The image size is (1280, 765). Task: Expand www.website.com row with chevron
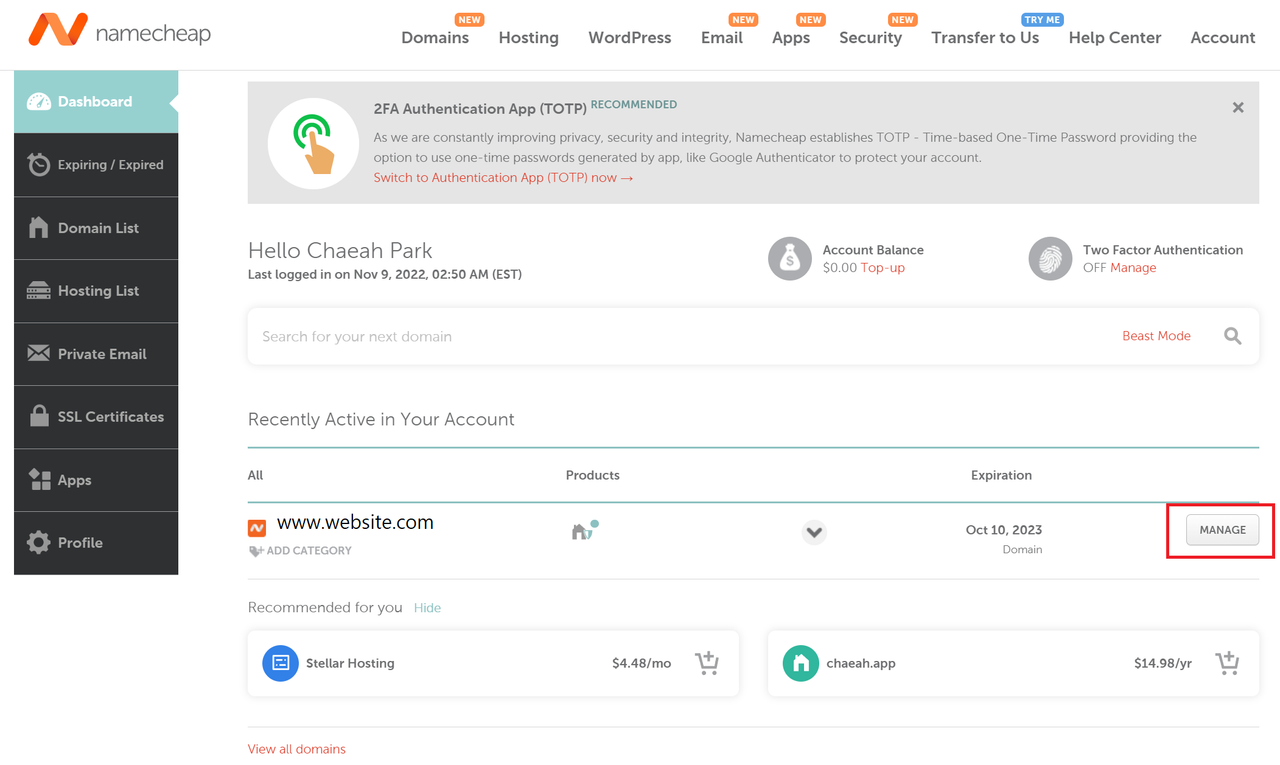[814, 532]
